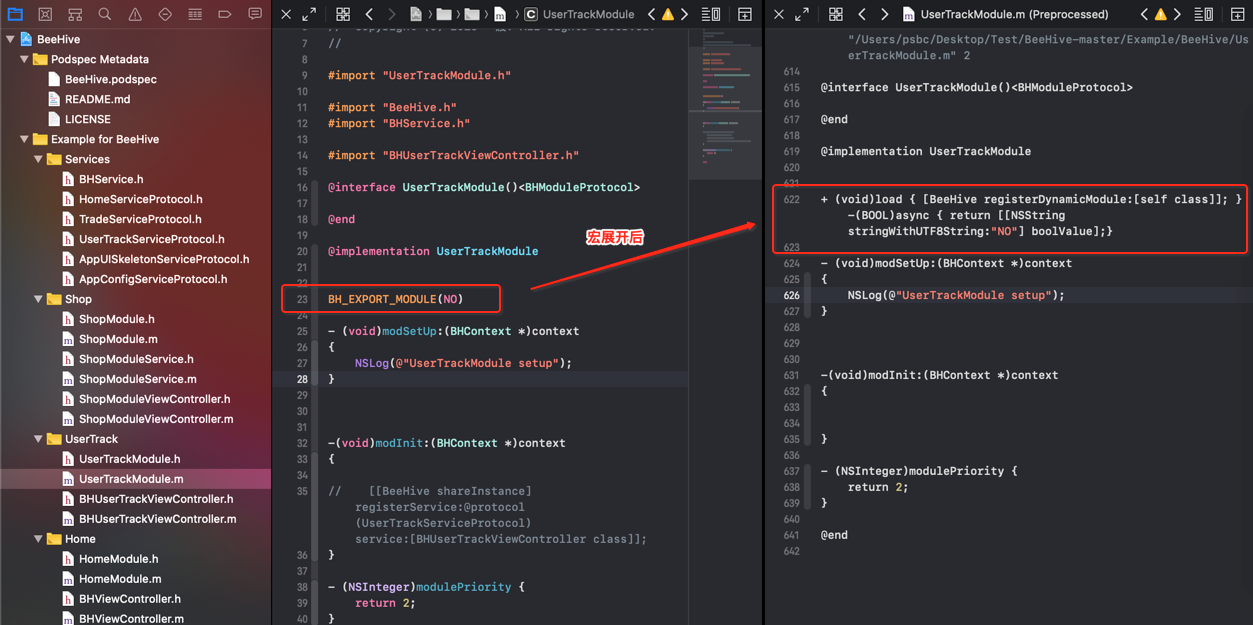Screen dimensions: 1253x625
Task: Collapse the Example for BeeHive group
Action: point(24,139)
